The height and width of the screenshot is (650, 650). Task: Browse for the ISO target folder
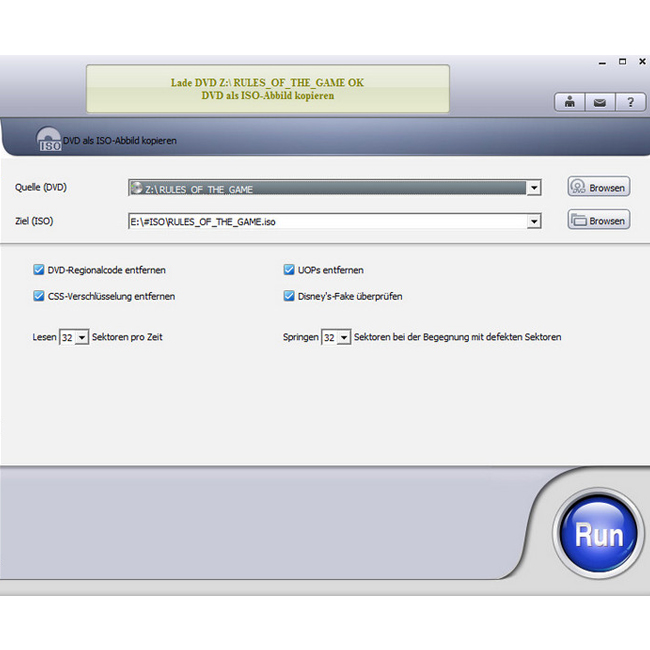click(599, 220)
